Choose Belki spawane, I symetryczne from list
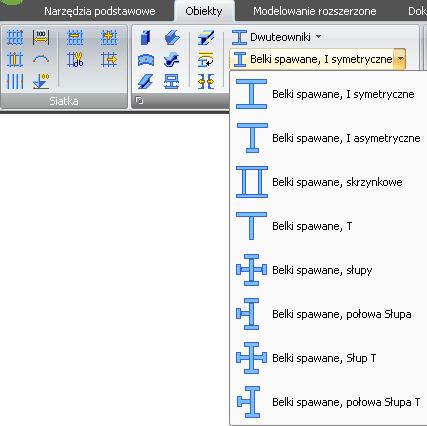Image resolution: width=427 pixels, height=426 pixels. 328,94
